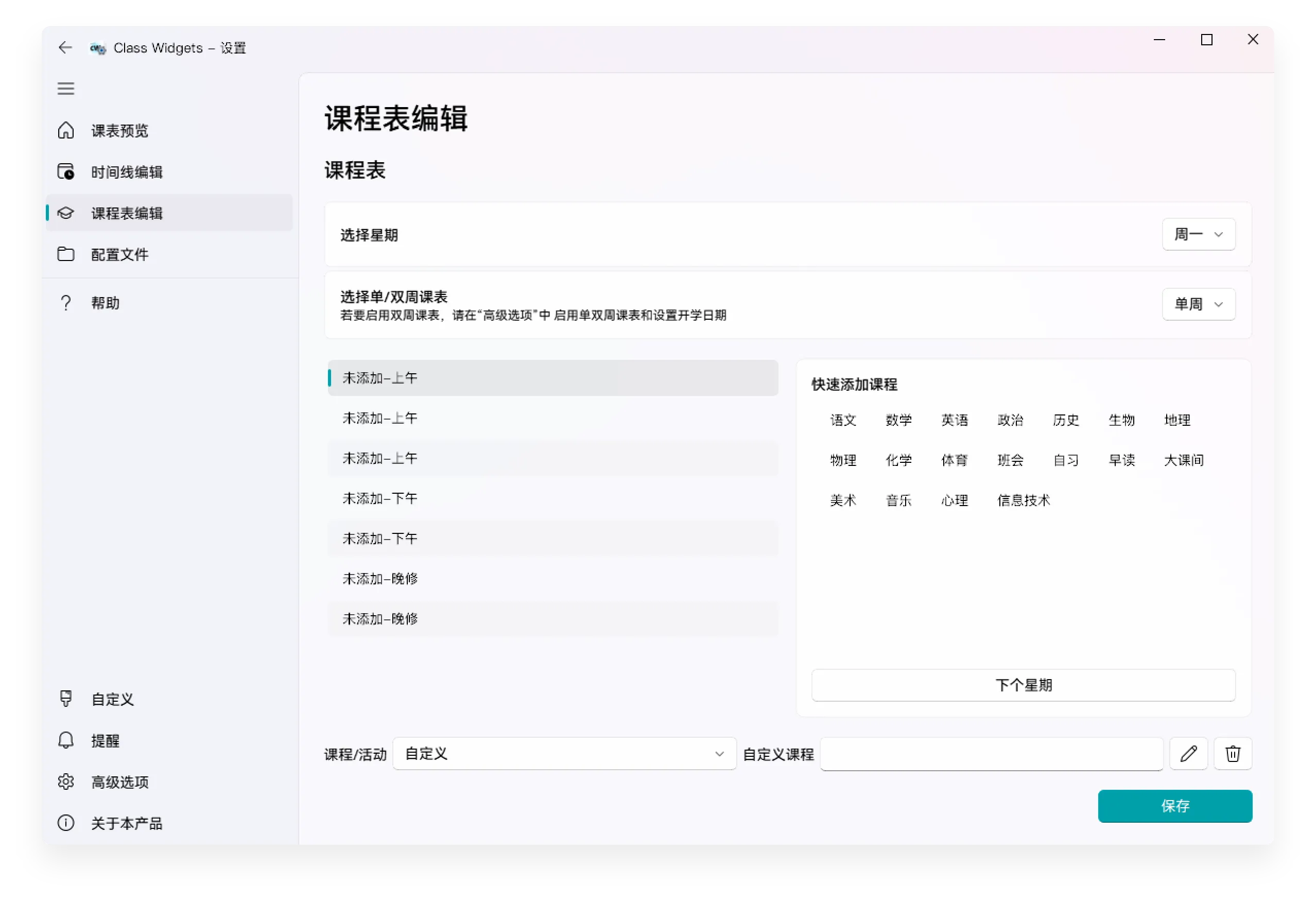This screenshot has height=902, width=1316.
Task: Click the 自定义 puzzle icon in sidebar
Action: click(66, 698)
